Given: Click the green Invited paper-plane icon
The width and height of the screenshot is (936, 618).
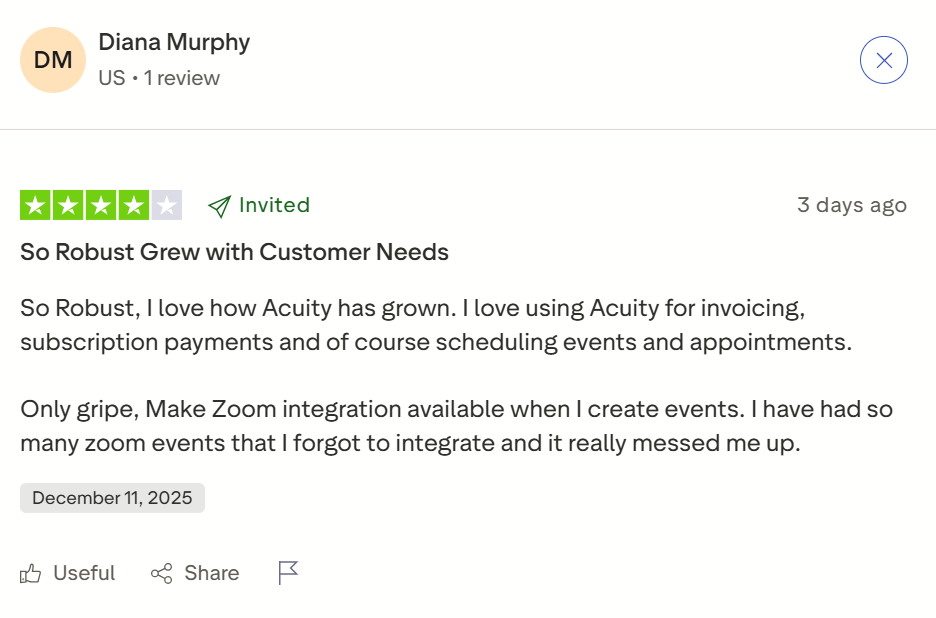Looking at the screenshot, I should [x=217, y=205].
